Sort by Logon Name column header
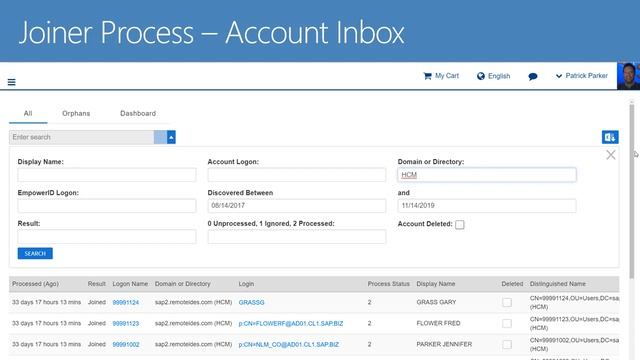640x360 pixels. (x=130, y=284)
